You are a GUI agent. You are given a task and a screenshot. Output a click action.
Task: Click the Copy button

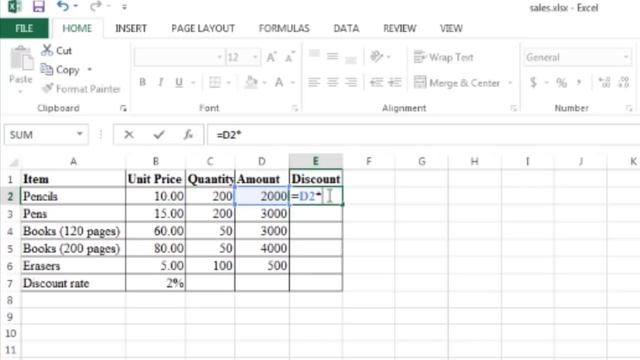[x=60, y=70]
